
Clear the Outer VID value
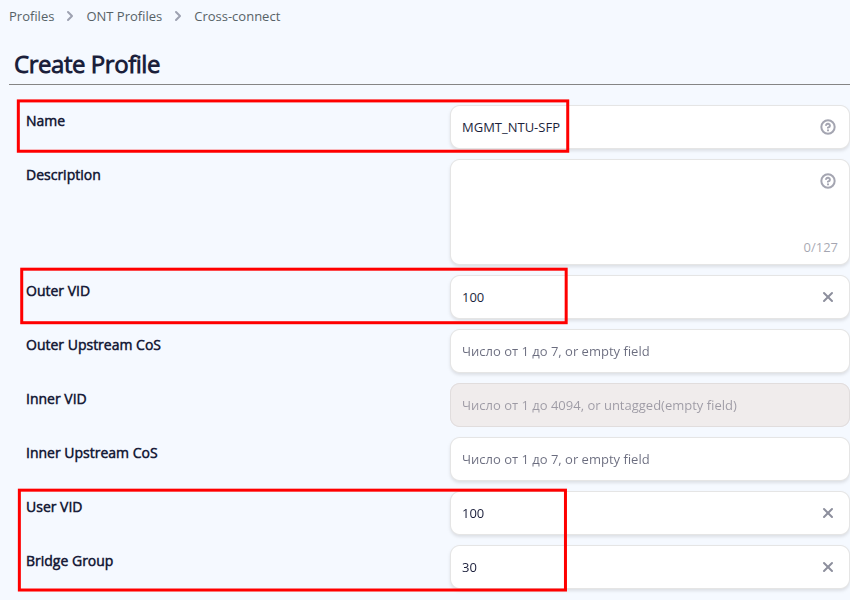tap(827, 297)
